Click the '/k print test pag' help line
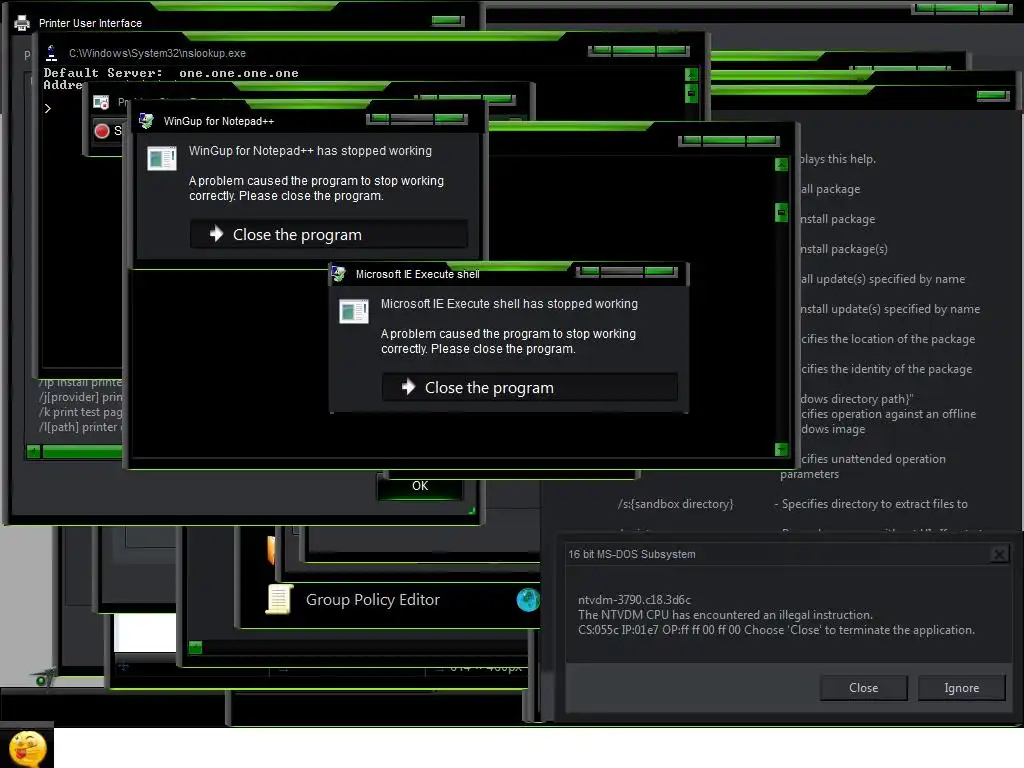The image size is (1024, 768). tap(80, 412)
